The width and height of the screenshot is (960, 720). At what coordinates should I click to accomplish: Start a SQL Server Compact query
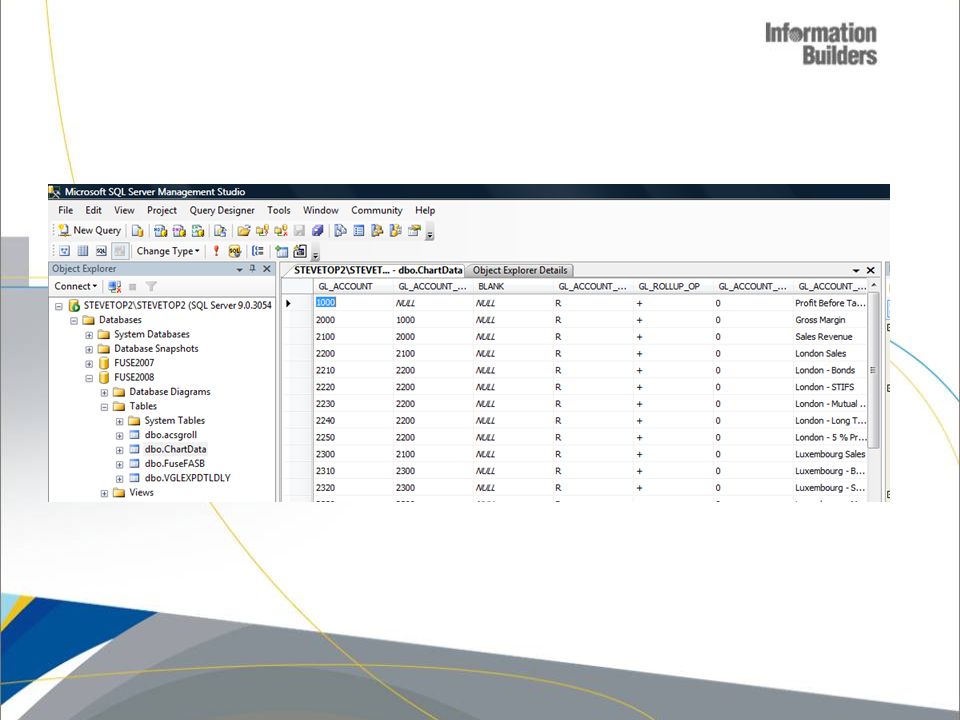(220, 231)
